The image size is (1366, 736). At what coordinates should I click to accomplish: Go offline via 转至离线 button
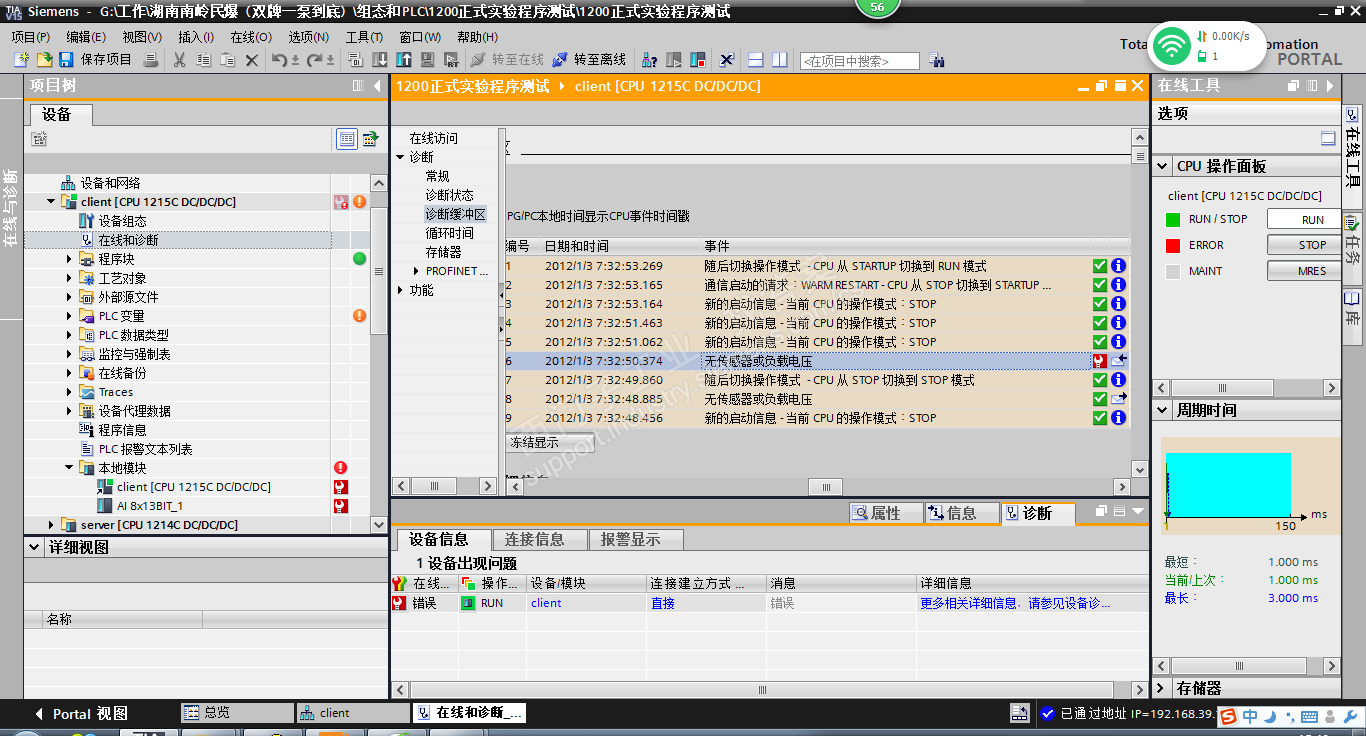(x=589, y=60)
